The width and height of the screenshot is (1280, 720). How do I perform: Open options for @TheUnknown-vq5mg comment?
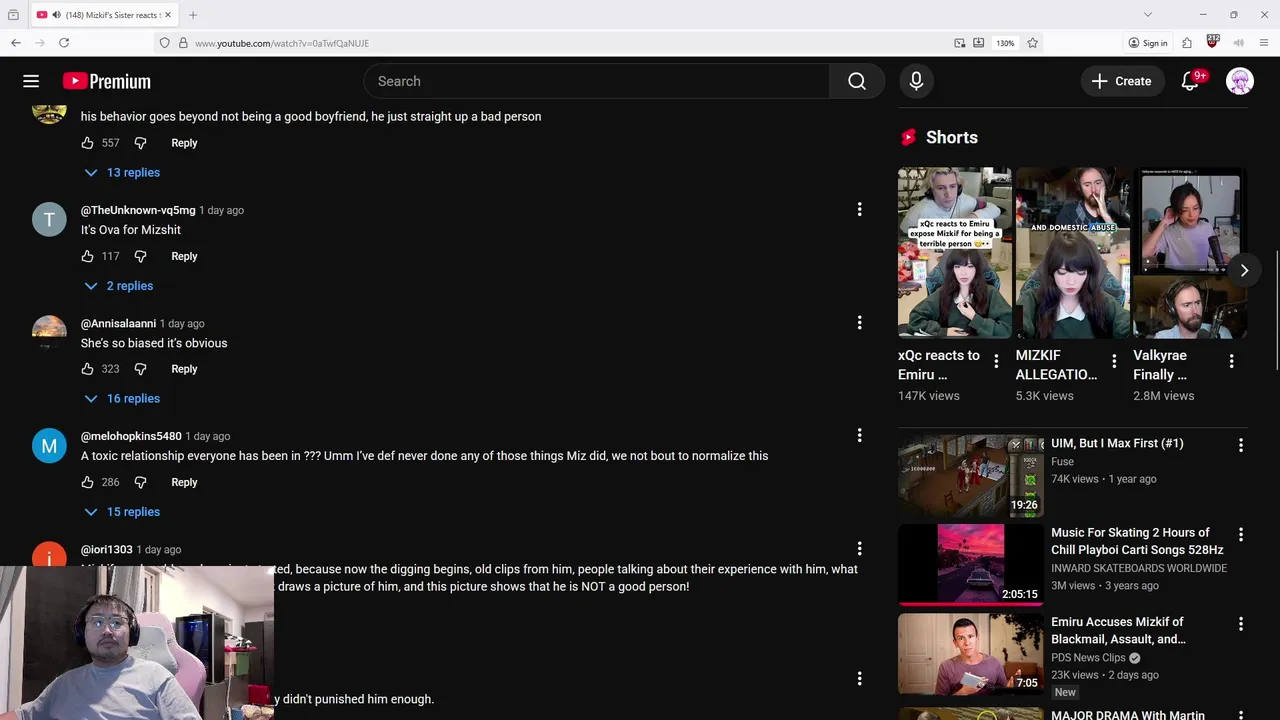(859, 209)
